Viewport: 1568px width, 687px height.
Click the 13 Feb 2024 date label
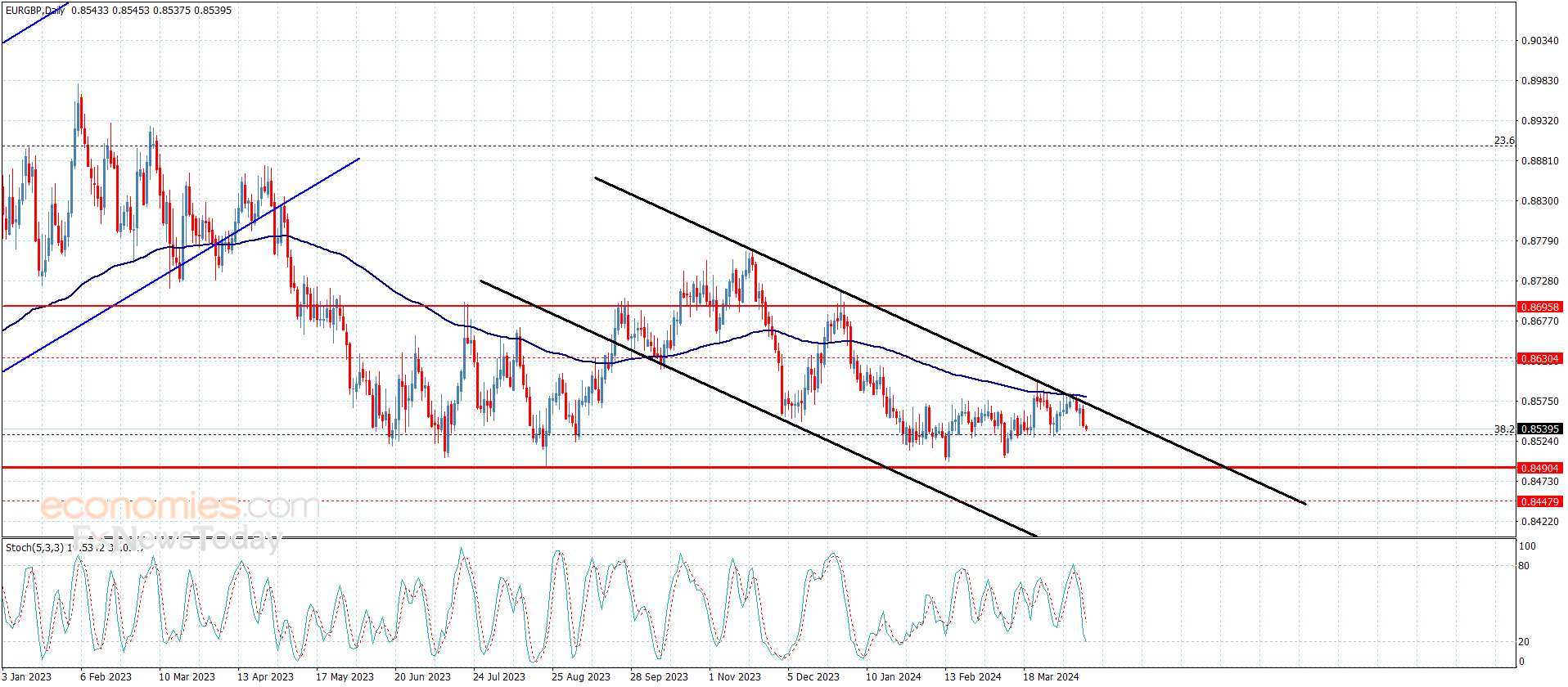[972, 676]
